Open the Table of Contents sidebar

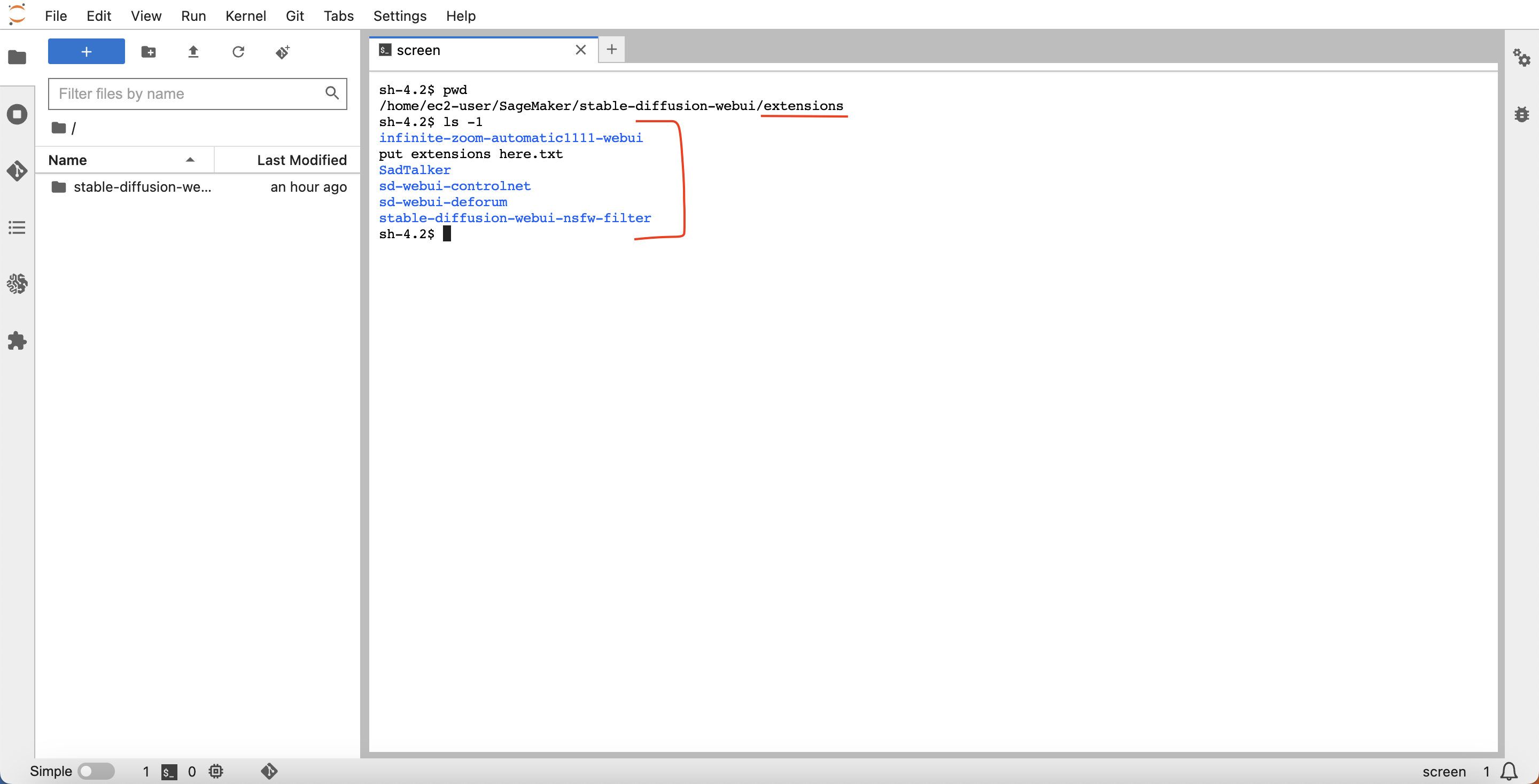tap(17, 228)
